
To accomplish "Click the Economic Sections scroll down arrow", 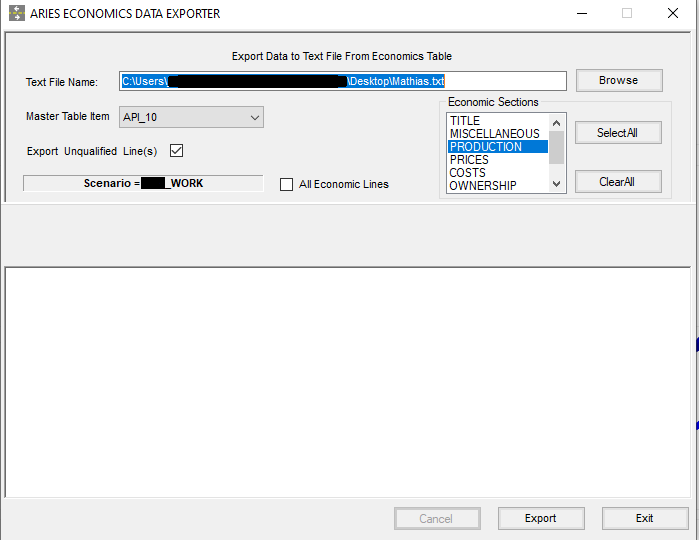I will [x=556, y=183].
